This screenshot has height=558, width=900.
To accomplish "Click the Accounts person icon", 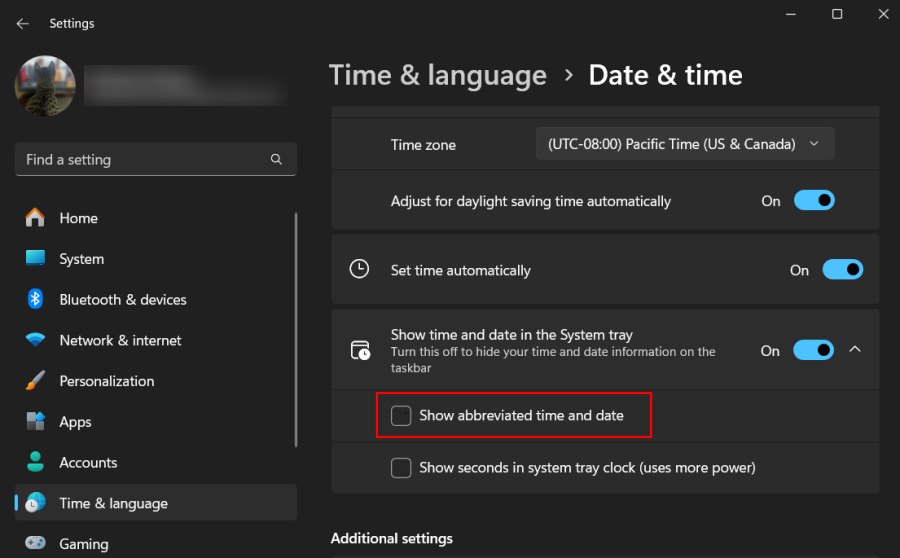I will (x=36, y=462).
